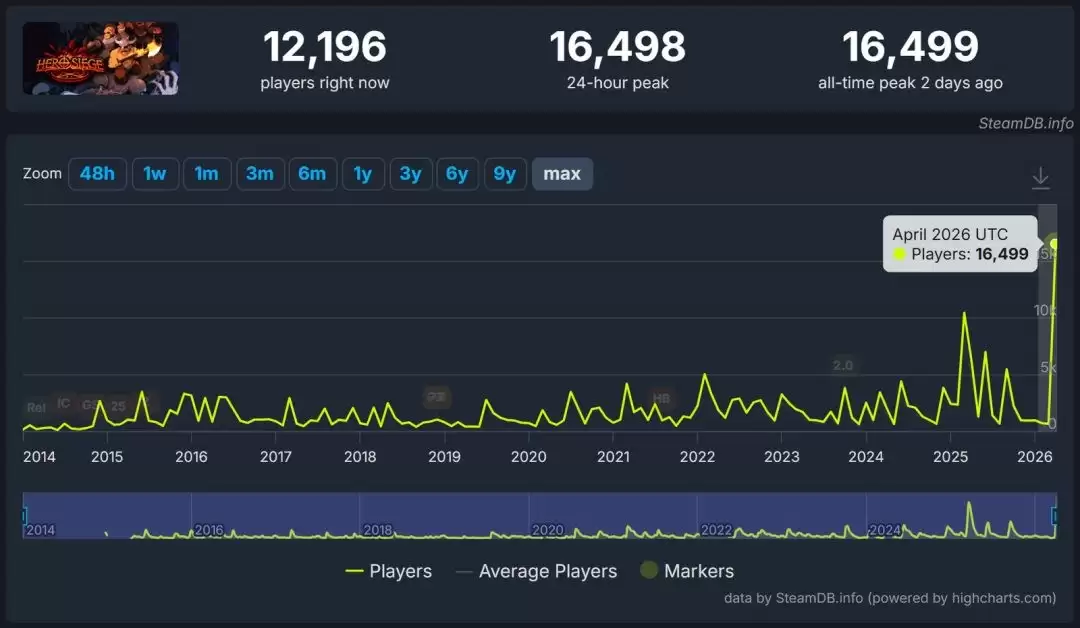This screenshot has width=1080, height=628.
Task: Click the green Markers dot in the legend
Action: [x=650, y=571]
